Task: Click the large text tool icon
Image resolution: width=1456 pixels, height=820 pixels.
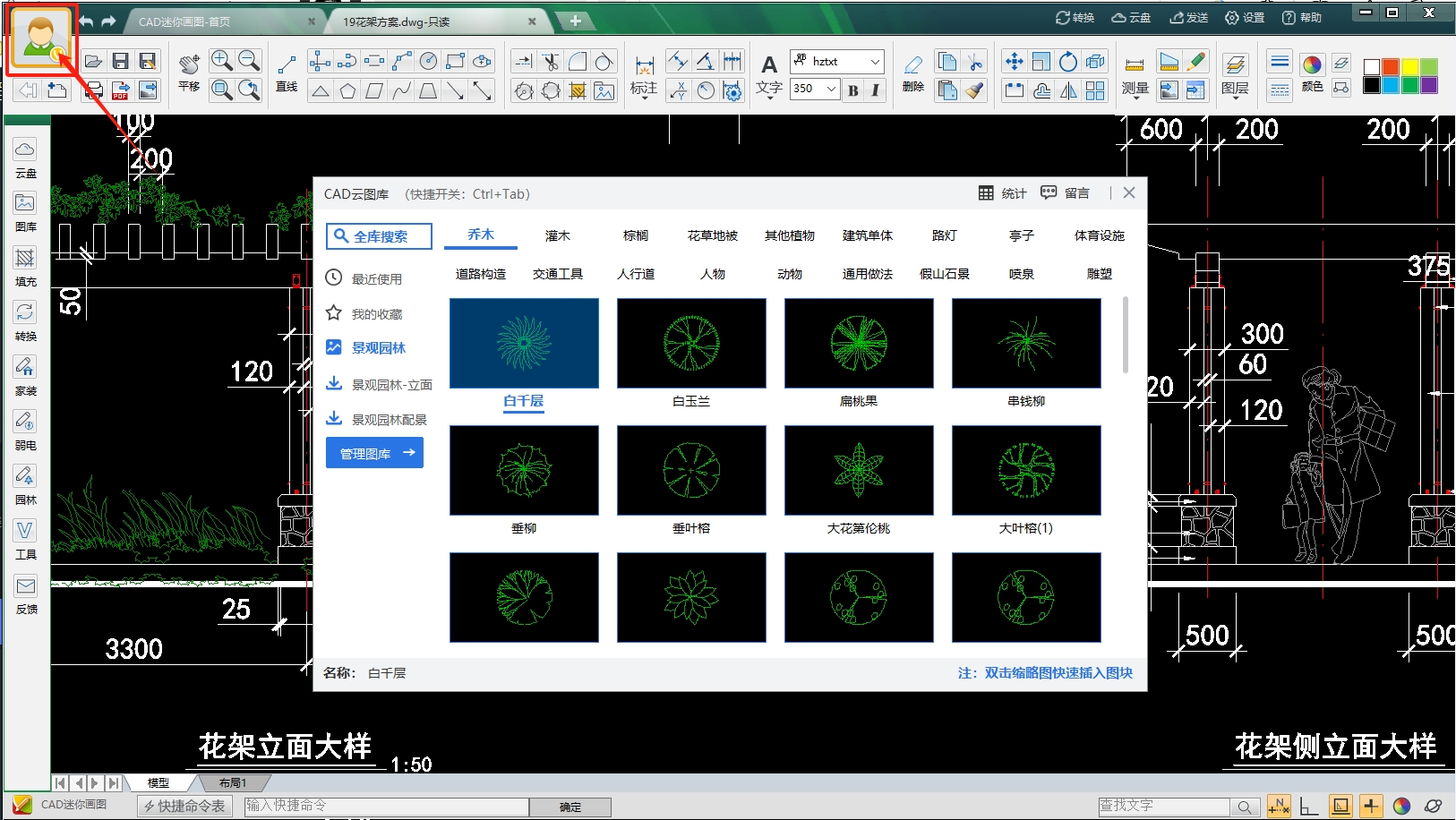Action: coord(769,64)
